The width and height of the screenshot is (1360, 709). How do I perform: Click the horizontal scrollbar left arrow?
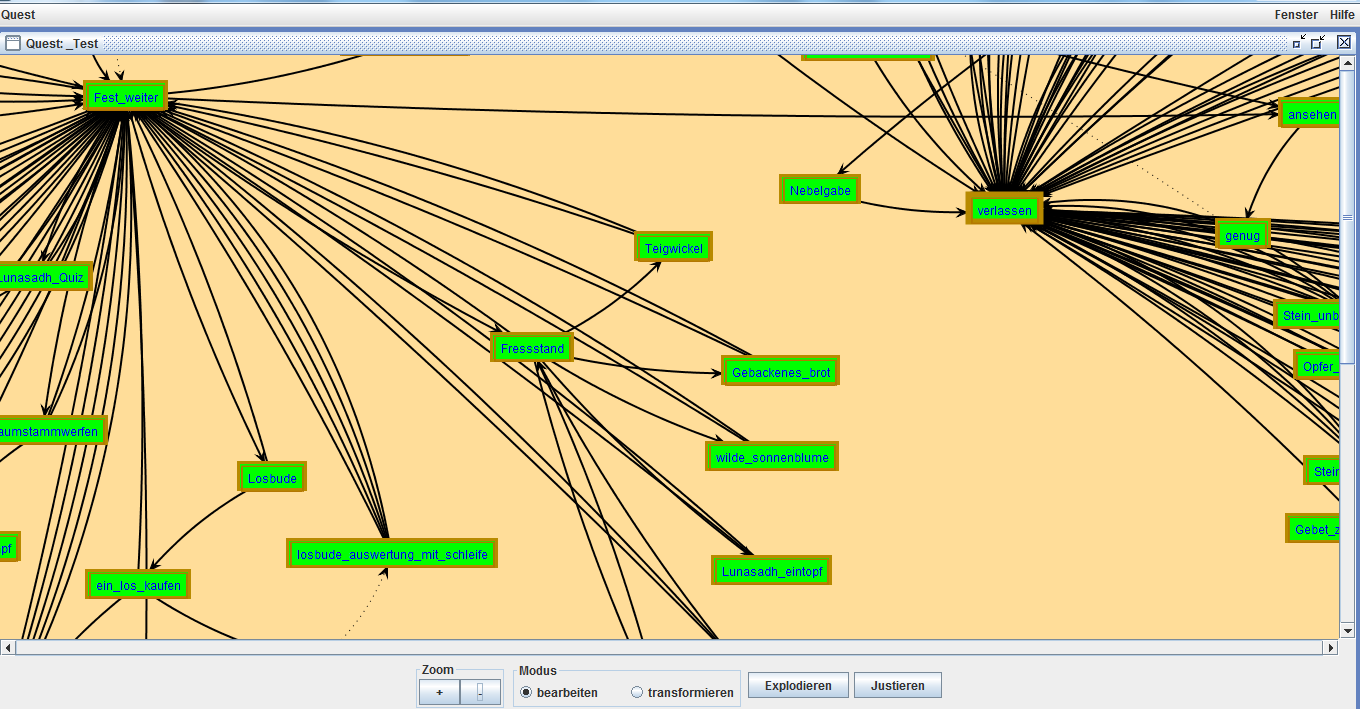pos(8,648)
